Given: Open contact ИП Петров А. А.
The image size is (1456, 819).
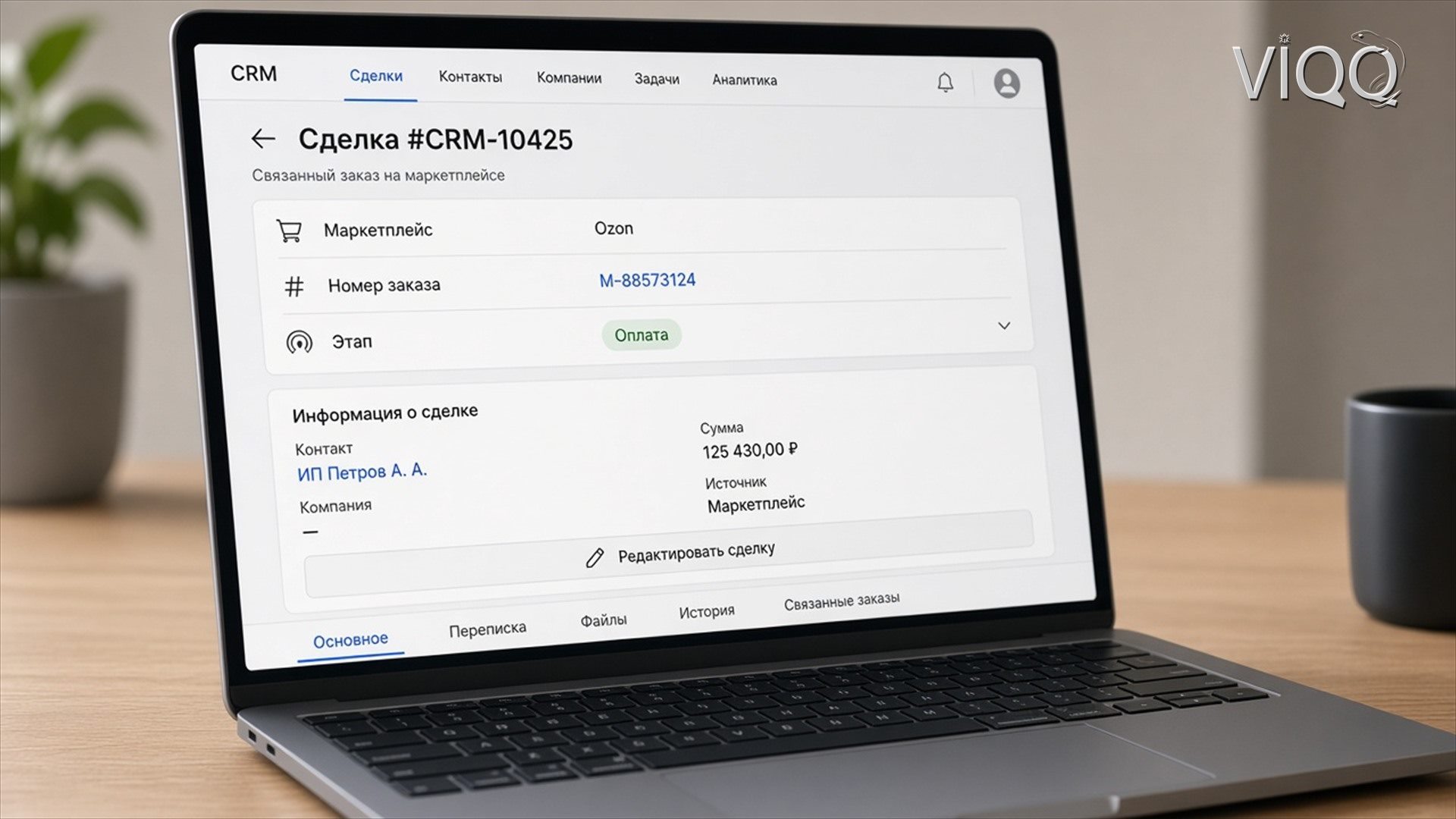Looking at the screenshot, I should [x=362, y=472].
